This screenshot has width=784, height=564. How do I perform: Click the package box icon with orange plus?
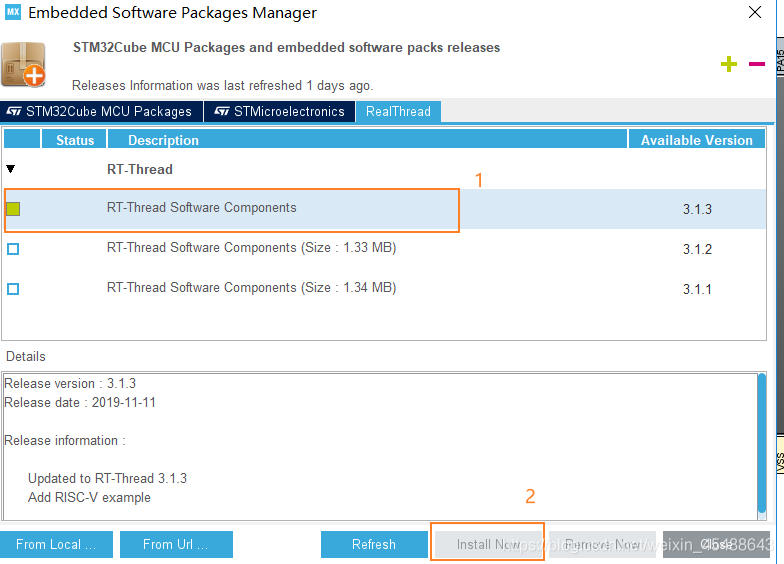23,65
